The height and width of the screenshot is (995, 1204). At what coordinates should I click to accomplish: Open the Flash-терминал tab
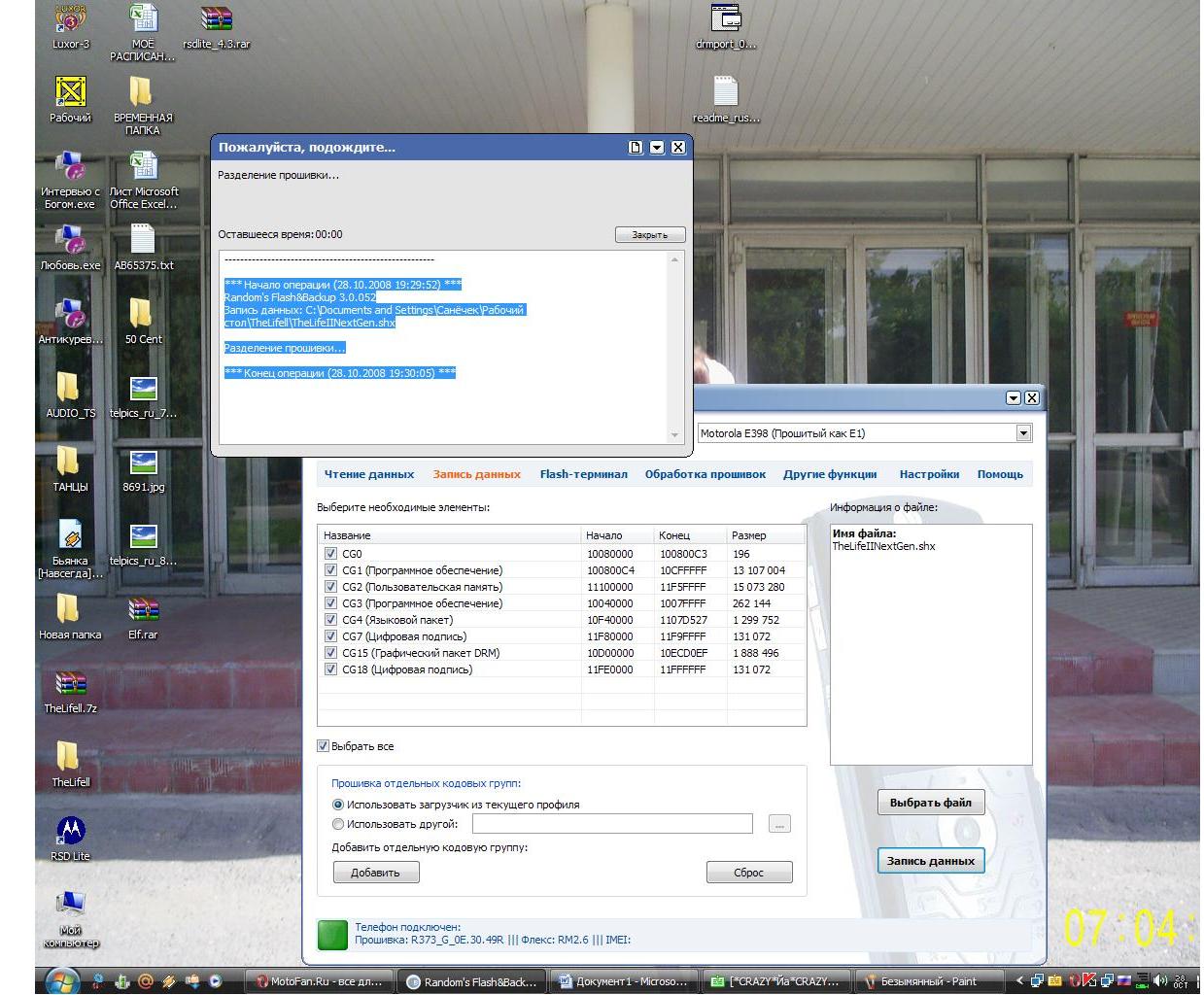pos(584,474)
